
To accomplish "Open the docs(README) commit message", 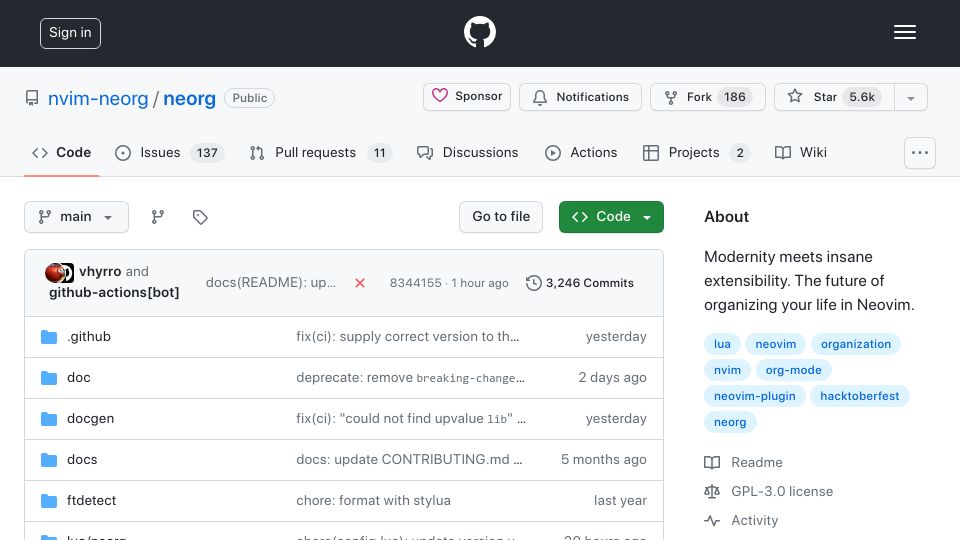I will coord(271,283).
